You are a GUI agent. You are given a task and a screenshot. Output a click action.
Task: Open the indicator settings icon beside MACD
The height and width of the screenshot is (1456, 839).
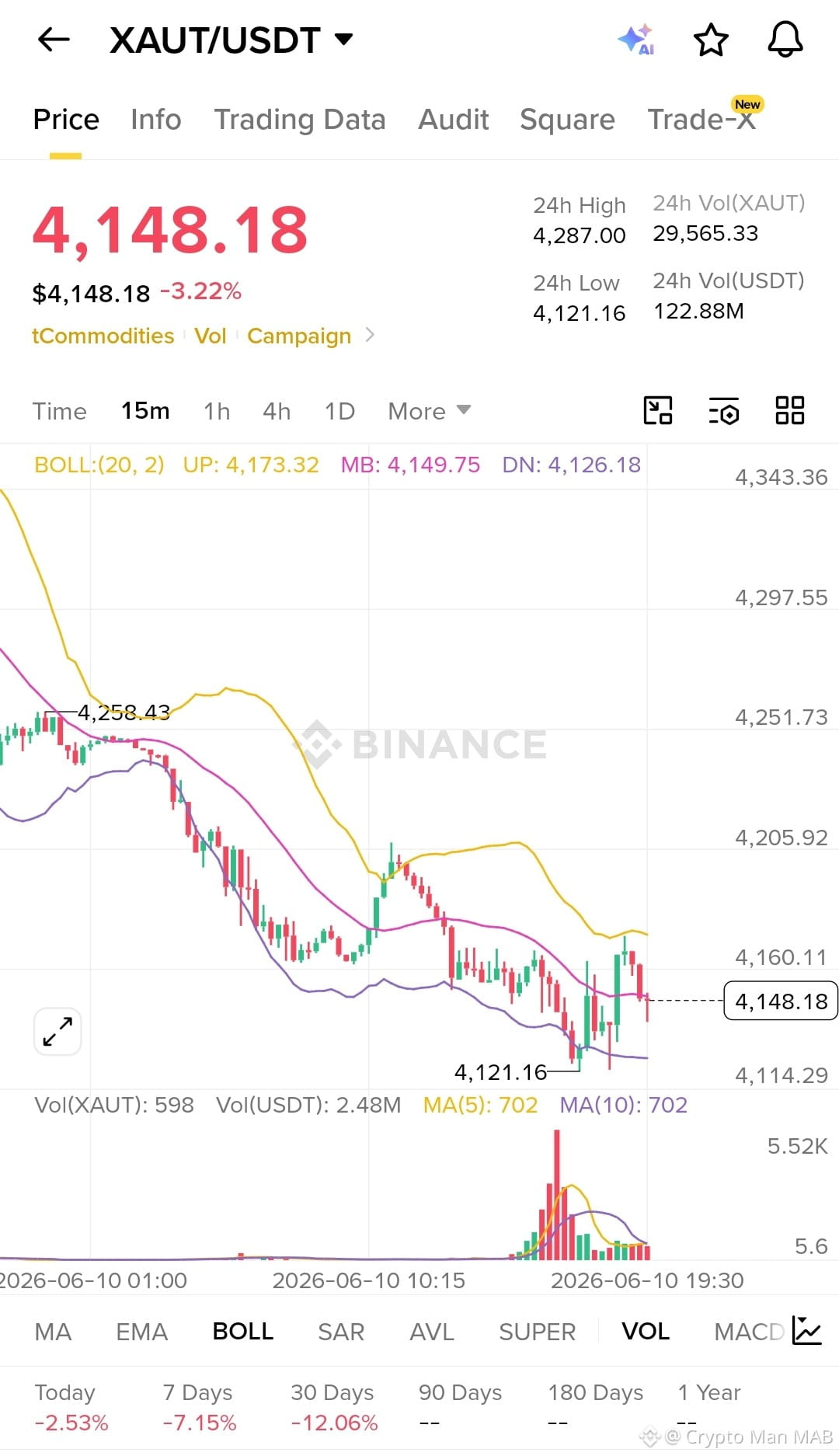807,1331
